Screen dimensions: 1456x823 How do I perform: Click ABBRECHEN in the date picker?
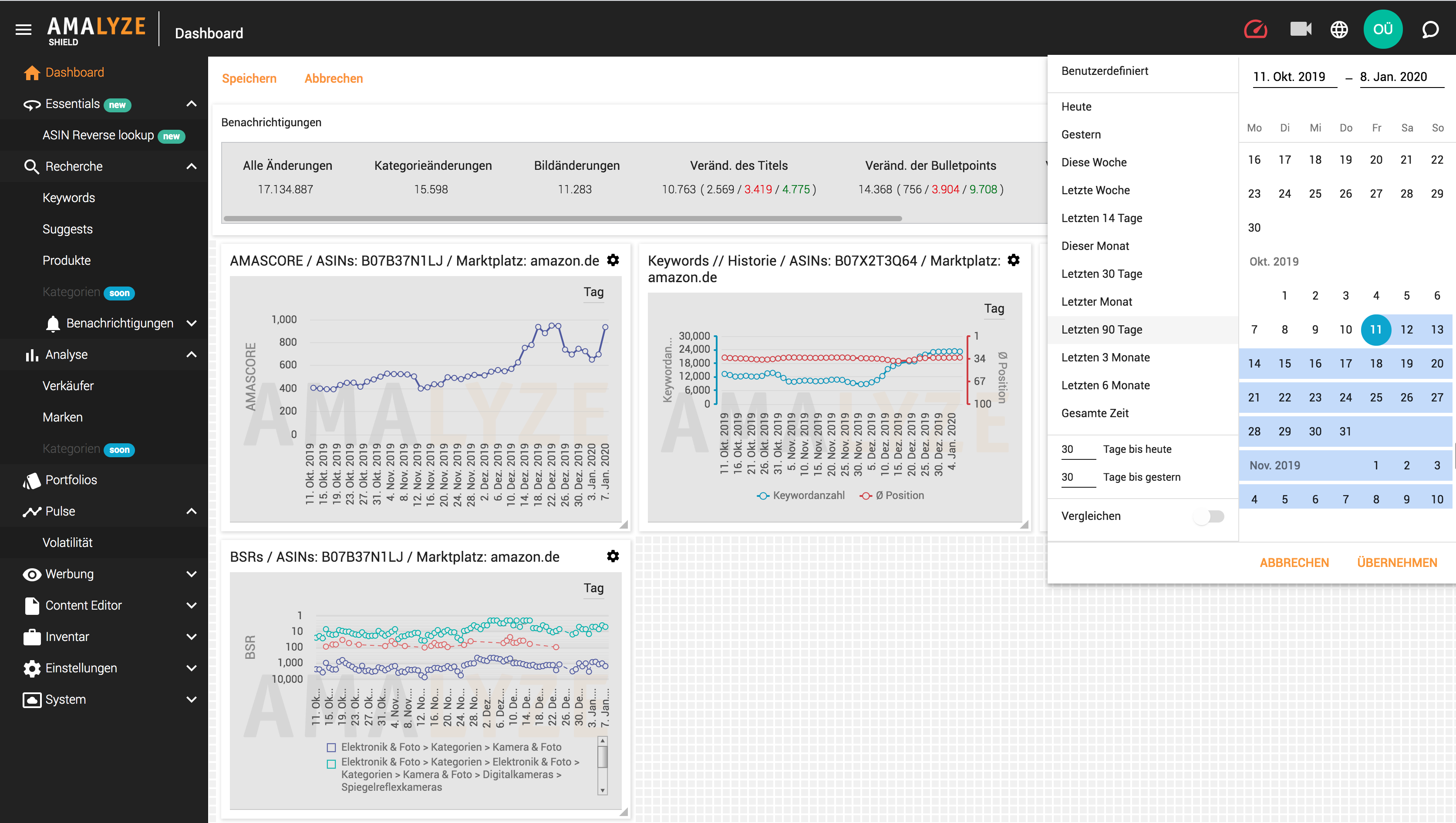click(1294, 563)
